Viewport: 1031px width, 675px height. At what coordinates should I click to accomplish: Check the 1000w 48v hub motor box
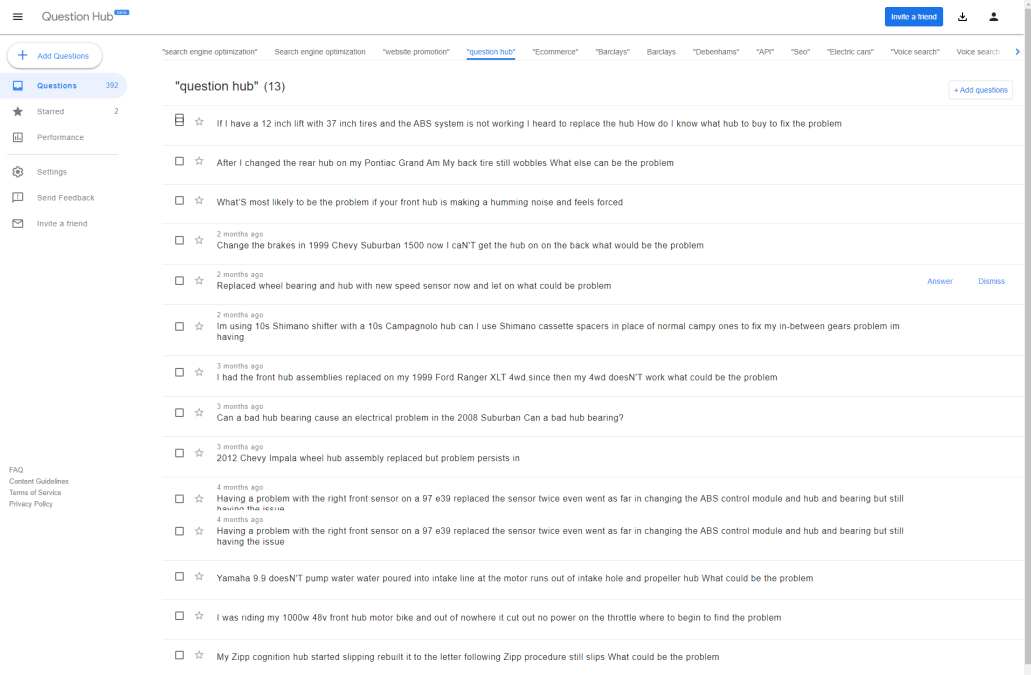point(180,616)
